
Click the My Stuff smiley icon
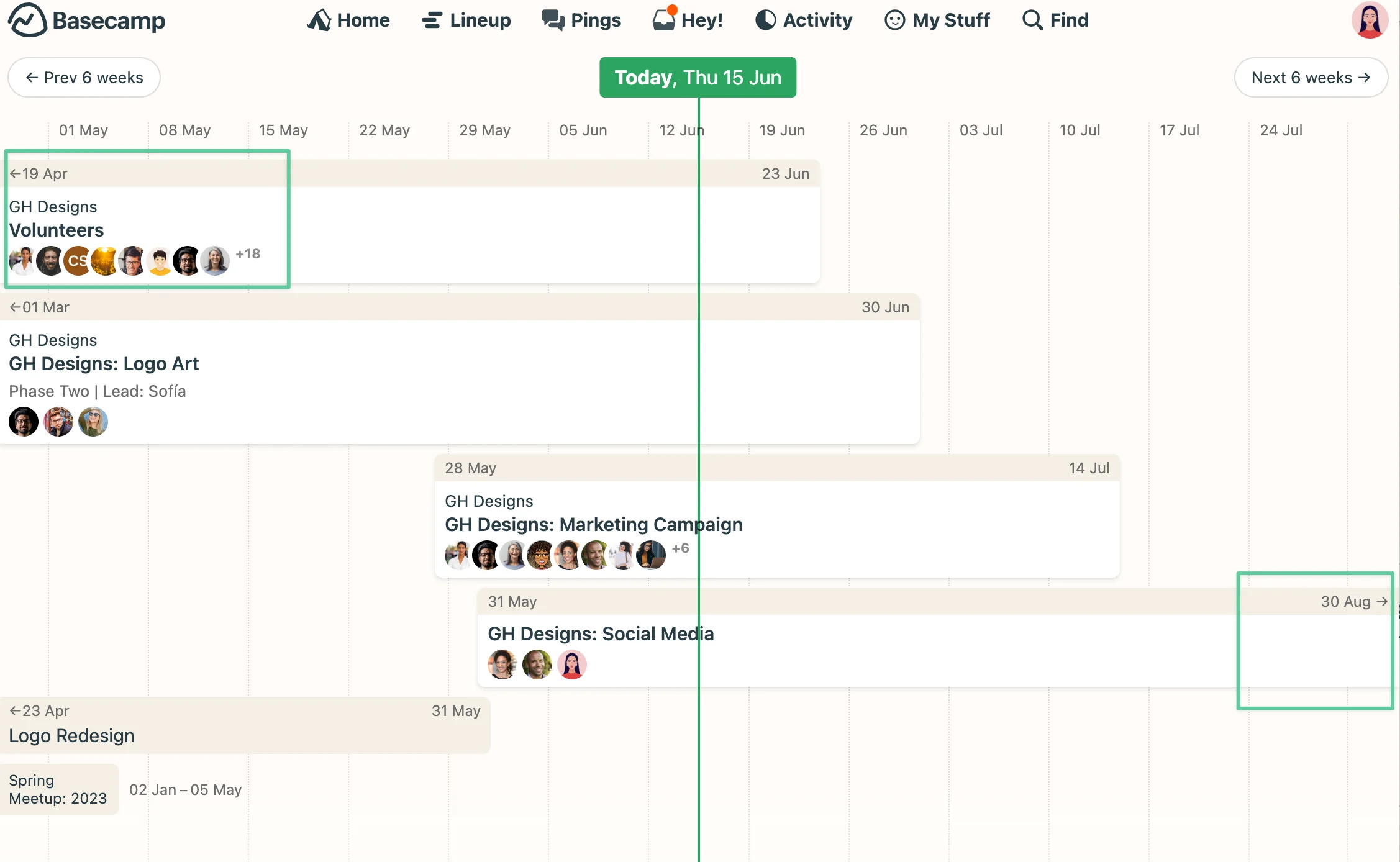(x=894, y=20)
